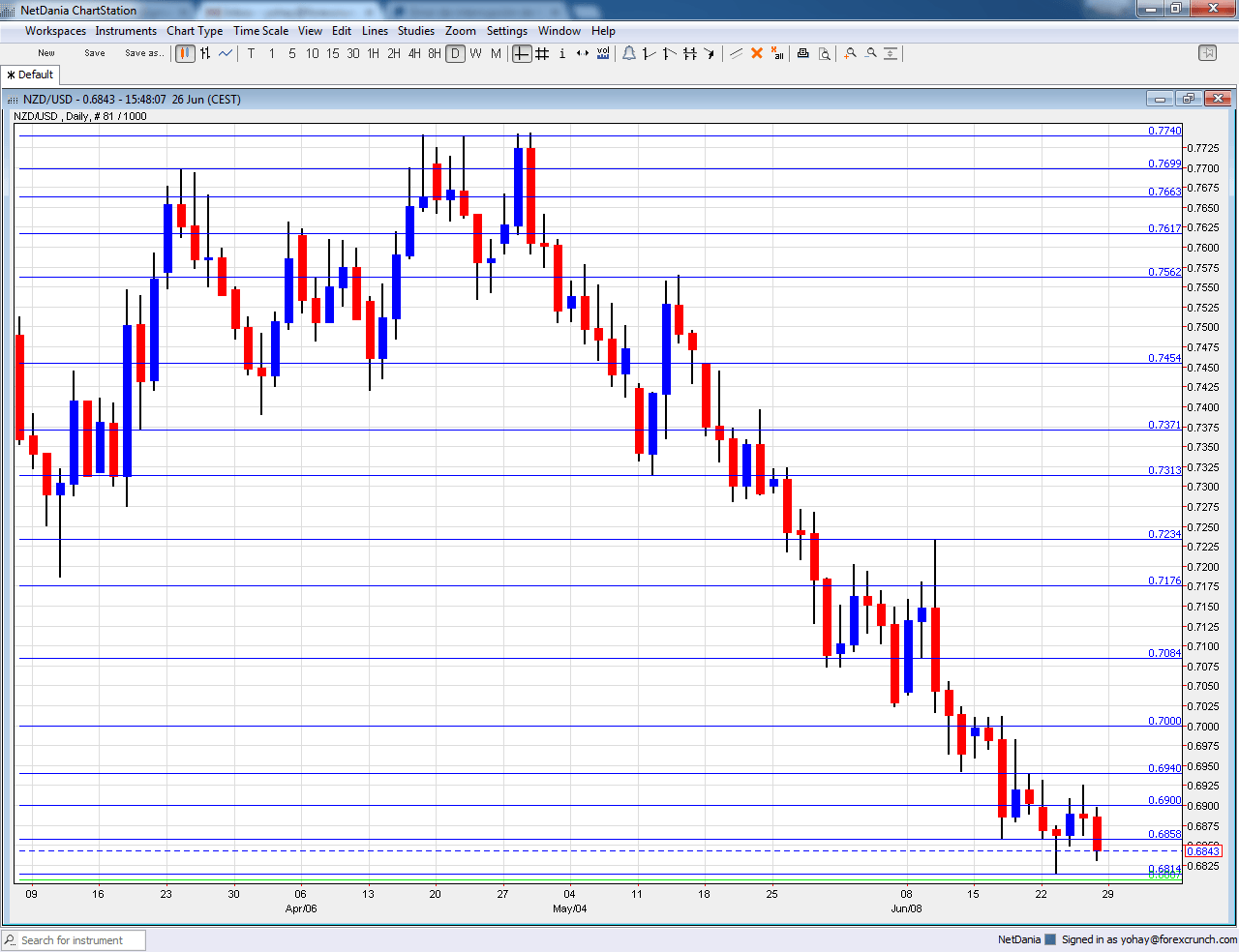This screenshot has width=1239, height=952.
Task: Open the Window menu
Action: coord(559,31)
